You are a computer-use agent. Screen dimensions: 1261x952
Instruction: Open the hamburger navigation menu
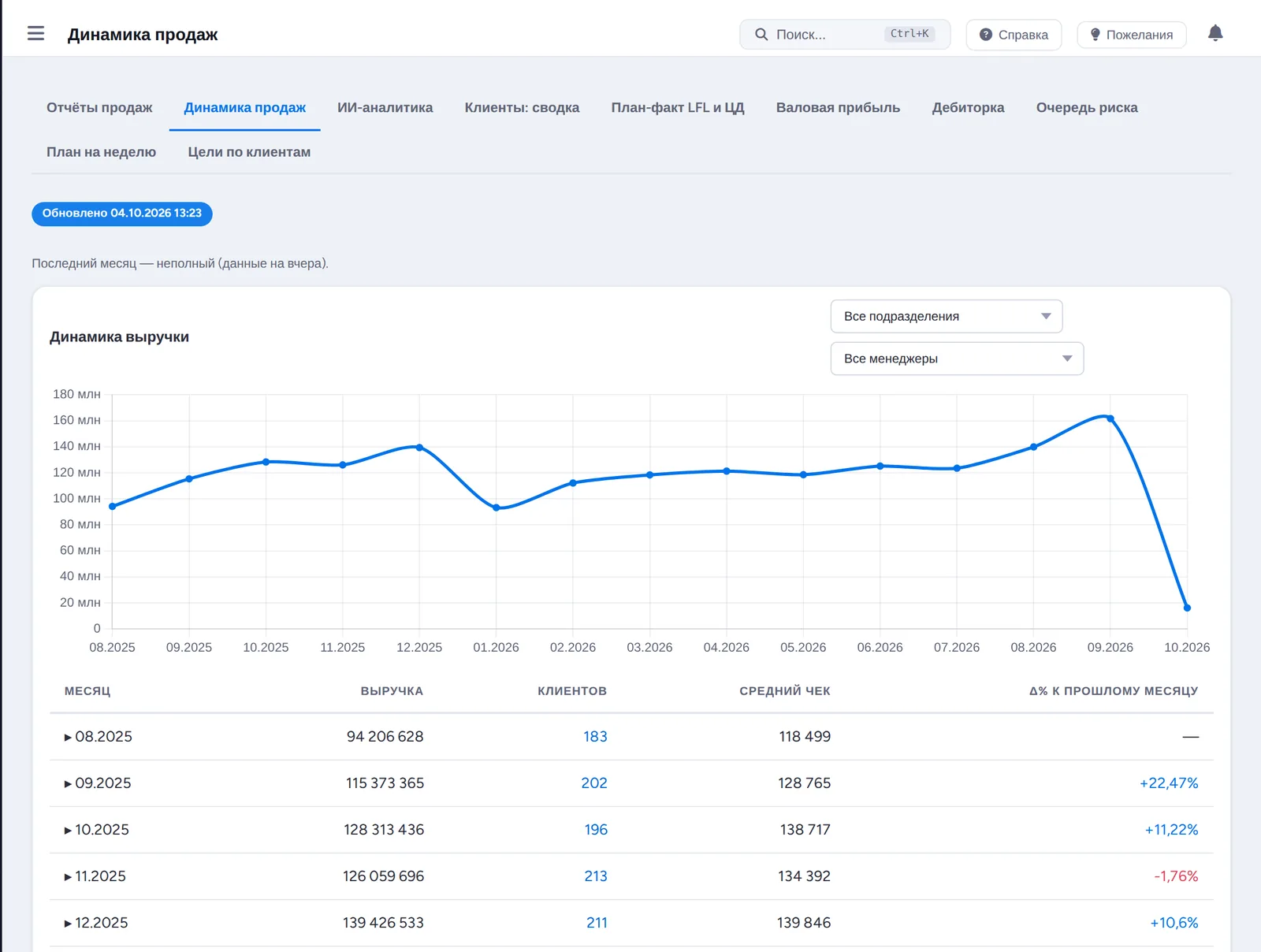pos(35,34)
